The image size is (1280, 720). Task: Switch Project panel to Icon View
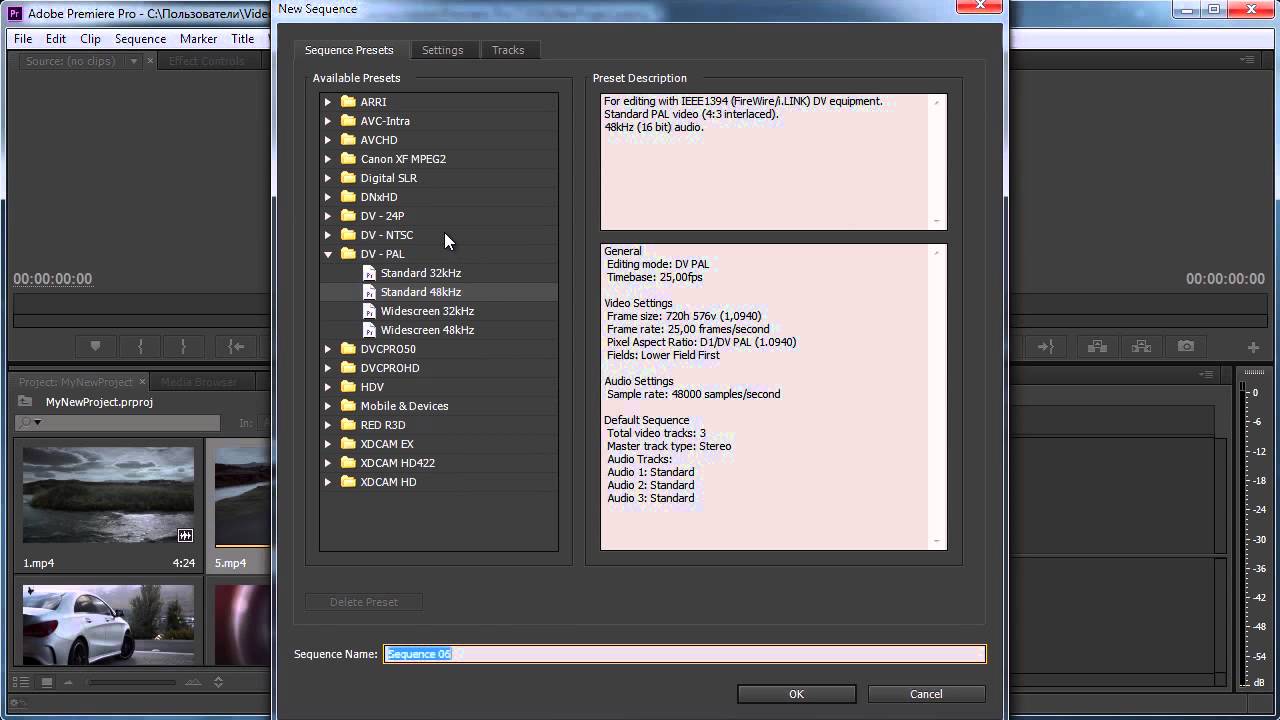46,682
